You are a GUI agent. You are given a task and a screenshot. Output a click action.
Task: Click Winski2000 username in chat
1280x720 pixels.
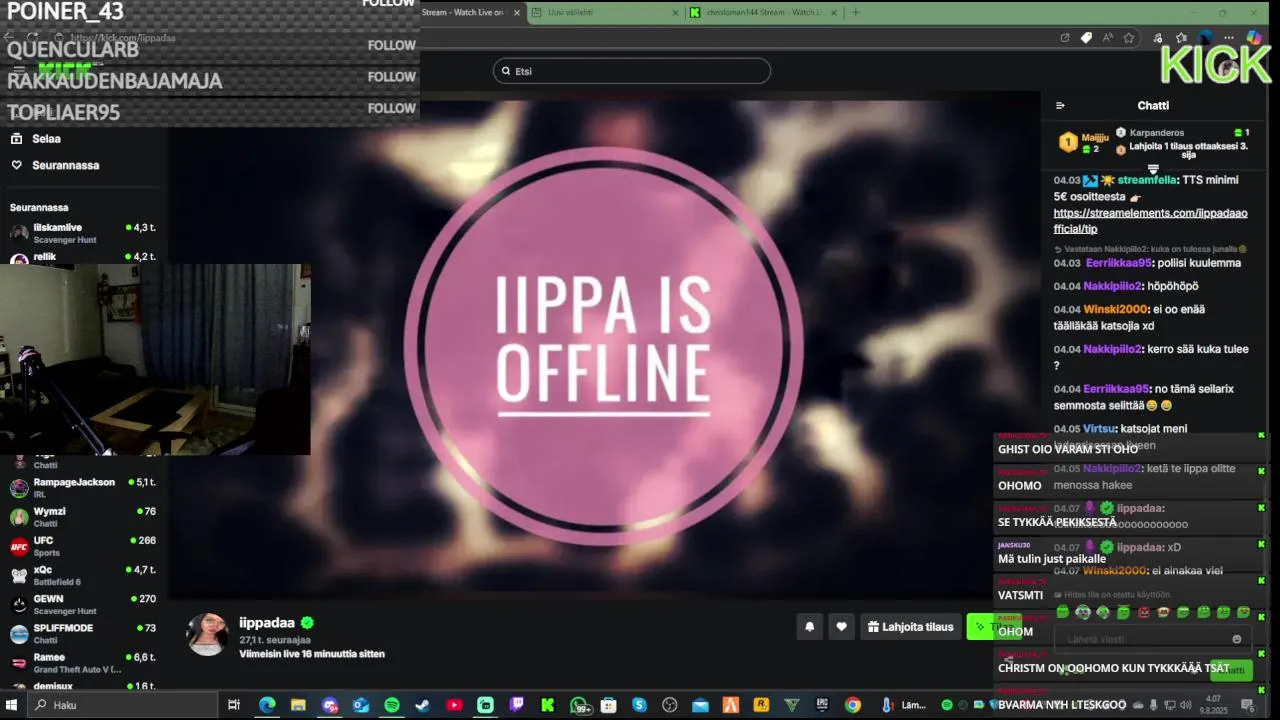tap(1114, 309)
